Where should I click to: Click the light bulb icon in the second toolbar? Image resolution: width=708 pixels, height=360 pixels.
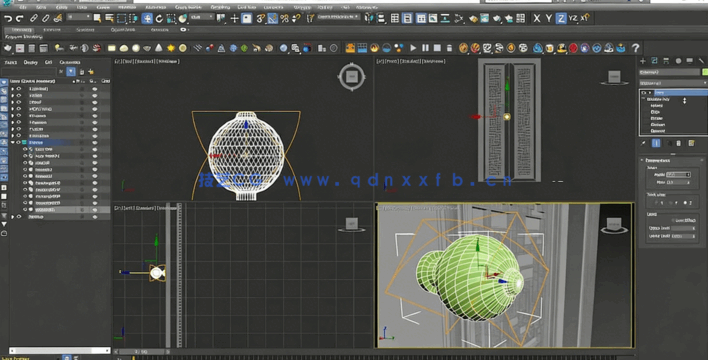point(59,48)
